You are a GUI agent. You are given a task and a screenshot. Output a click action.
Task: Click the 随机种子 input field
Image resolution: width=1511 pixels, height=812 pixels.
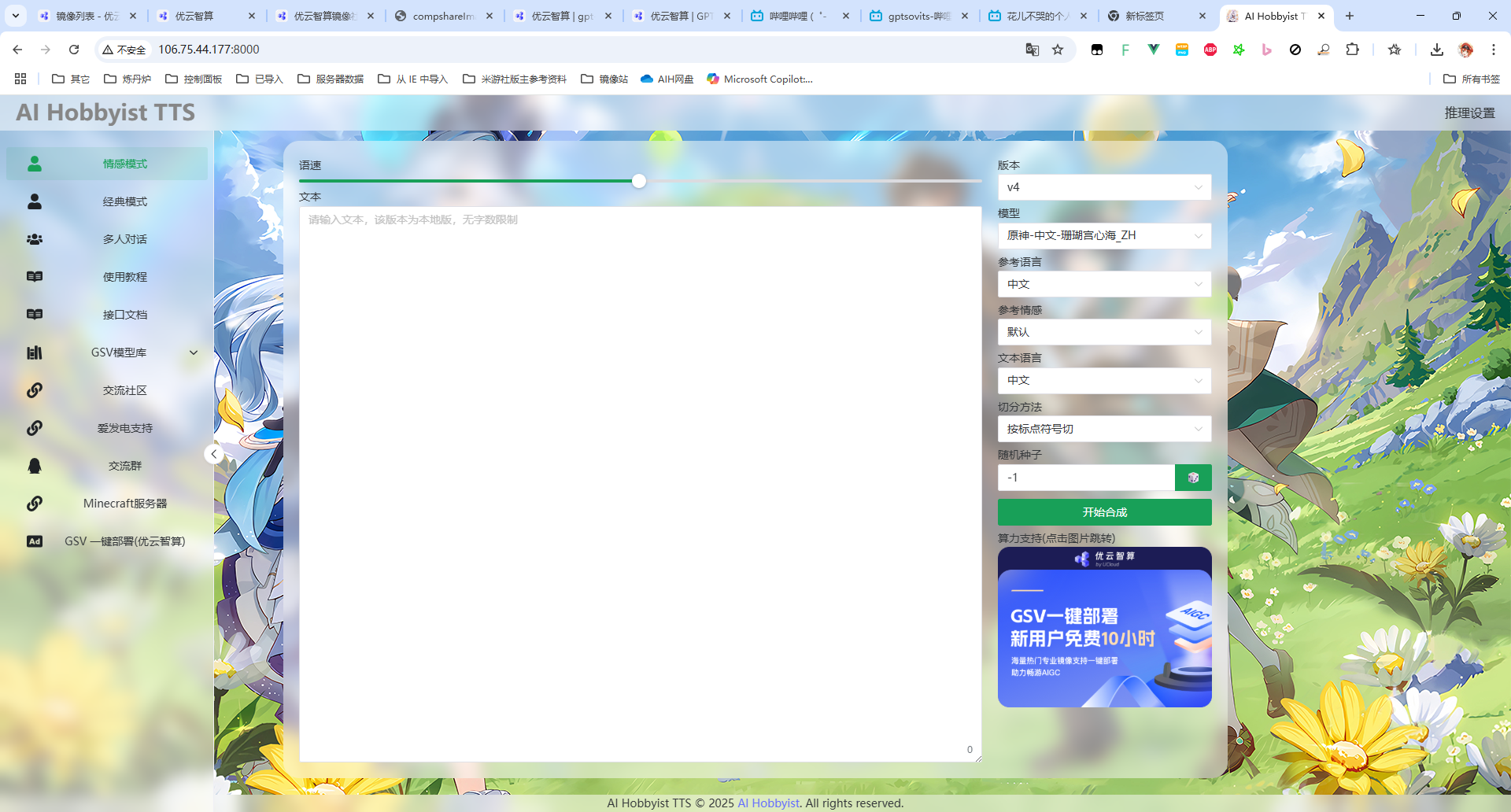tap(1086, 478)
